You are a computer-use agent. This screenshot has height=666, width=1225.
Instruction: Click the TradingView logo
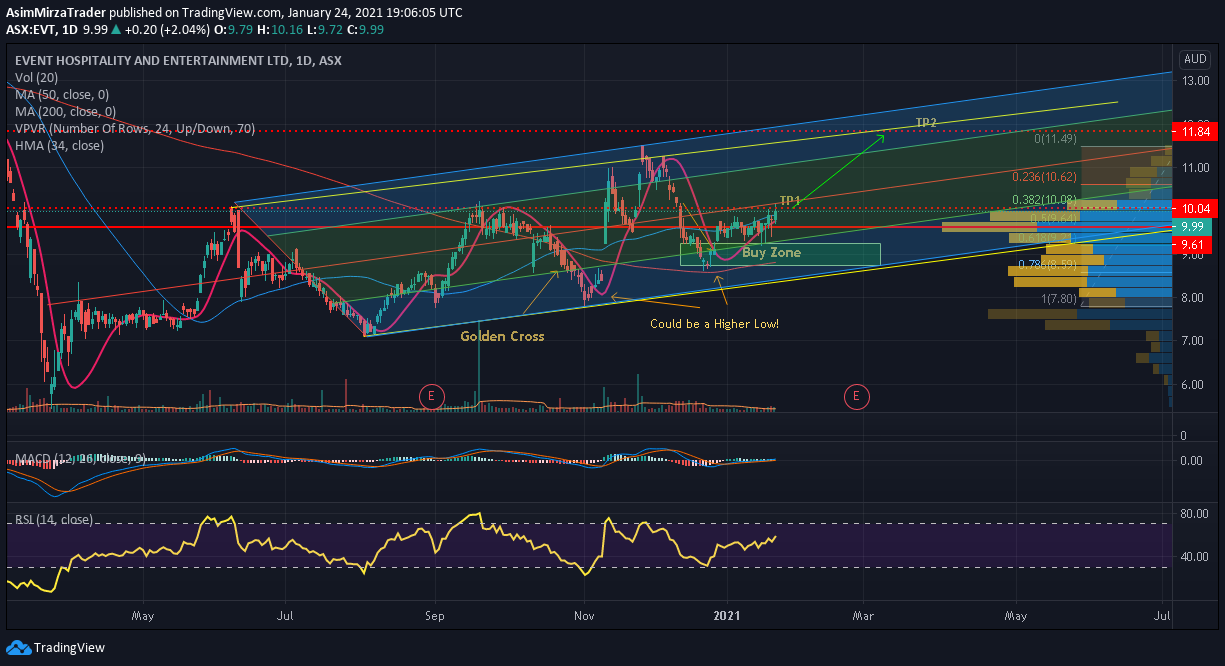point(55,647)
